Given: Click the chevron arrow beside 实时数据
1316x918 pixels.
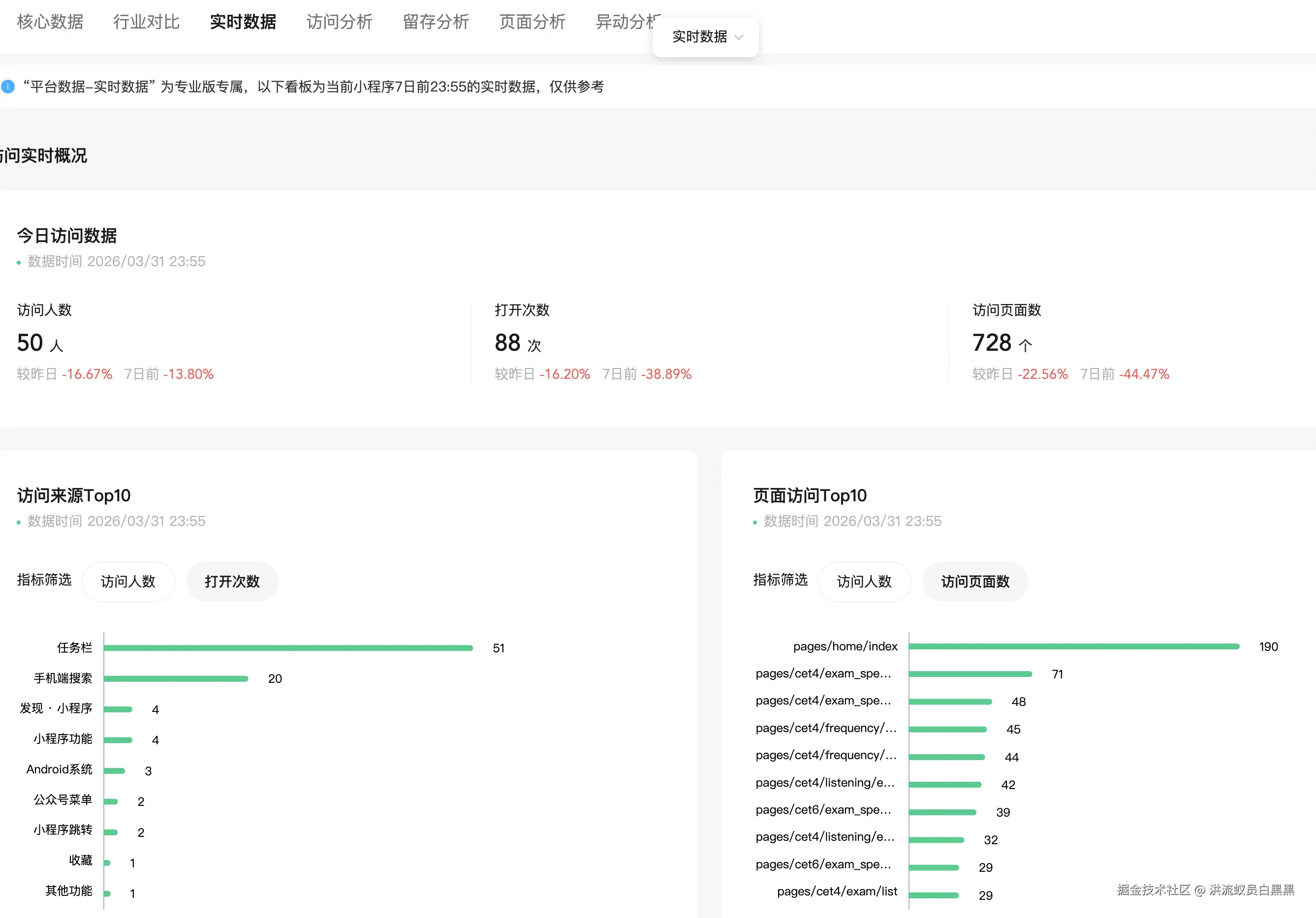Looking at the screenshot, I should pos(739,37).
